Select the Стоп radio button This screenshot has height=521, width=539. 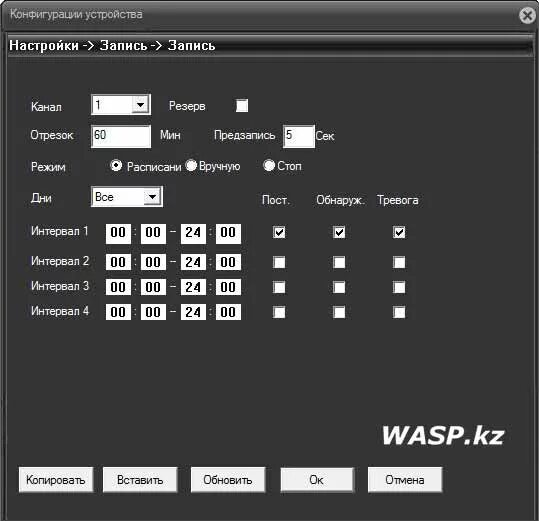point(269,165)
